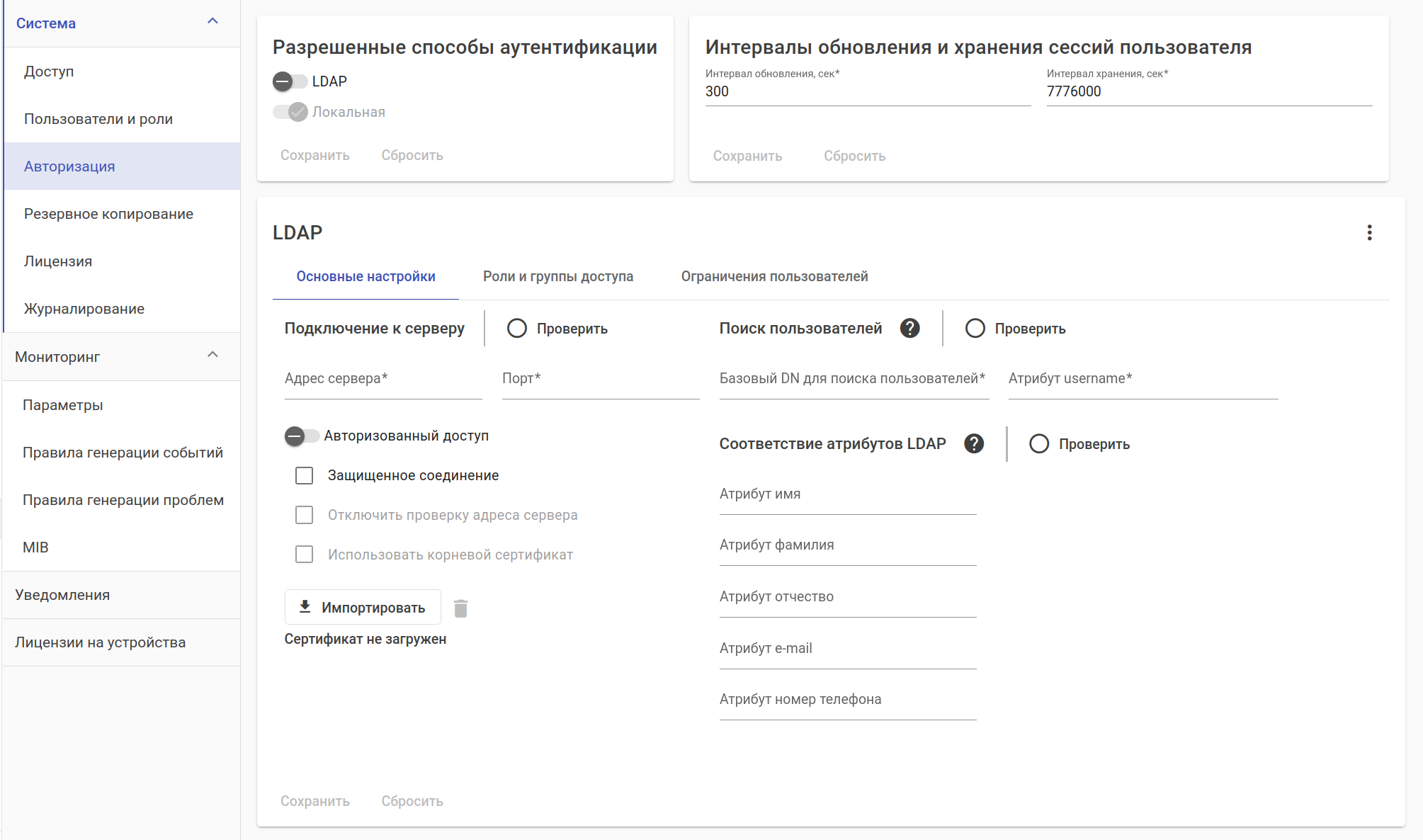Collapse the Система sidebar section
The image size is (1423, 840).
(212, 22)
